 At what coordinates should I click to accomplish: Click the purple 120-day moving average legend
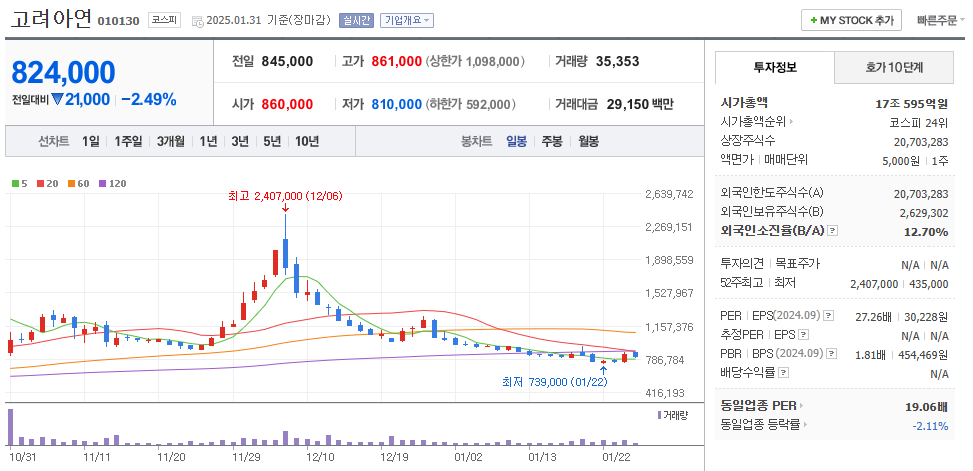112,183
